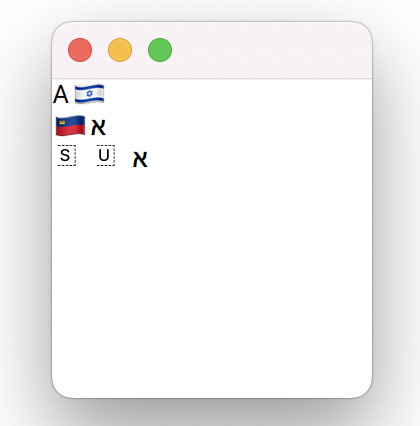Image resolution: width=420 pixels, height=426 pixels.
Task: Pick the blue-and-white flag with star
Action: coord(89,94)
